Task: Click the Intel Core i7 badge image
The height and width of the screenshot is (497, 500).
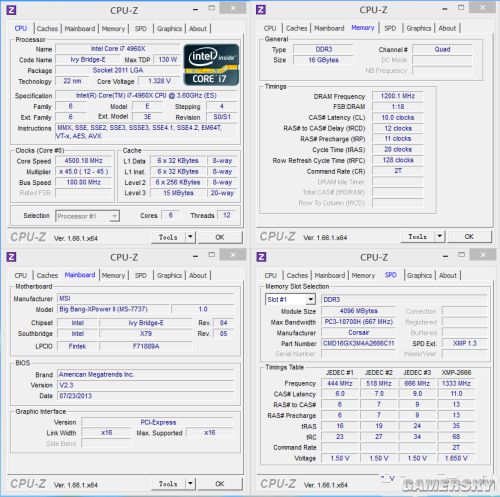Action: point(211,65)
